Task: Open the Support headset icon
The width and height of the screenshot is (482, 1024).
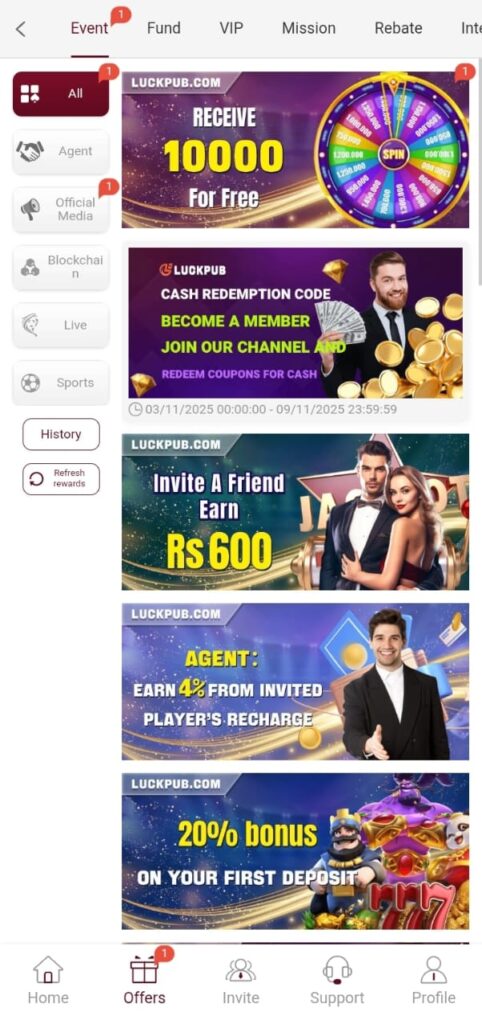Action: click(x=337, y=970)
